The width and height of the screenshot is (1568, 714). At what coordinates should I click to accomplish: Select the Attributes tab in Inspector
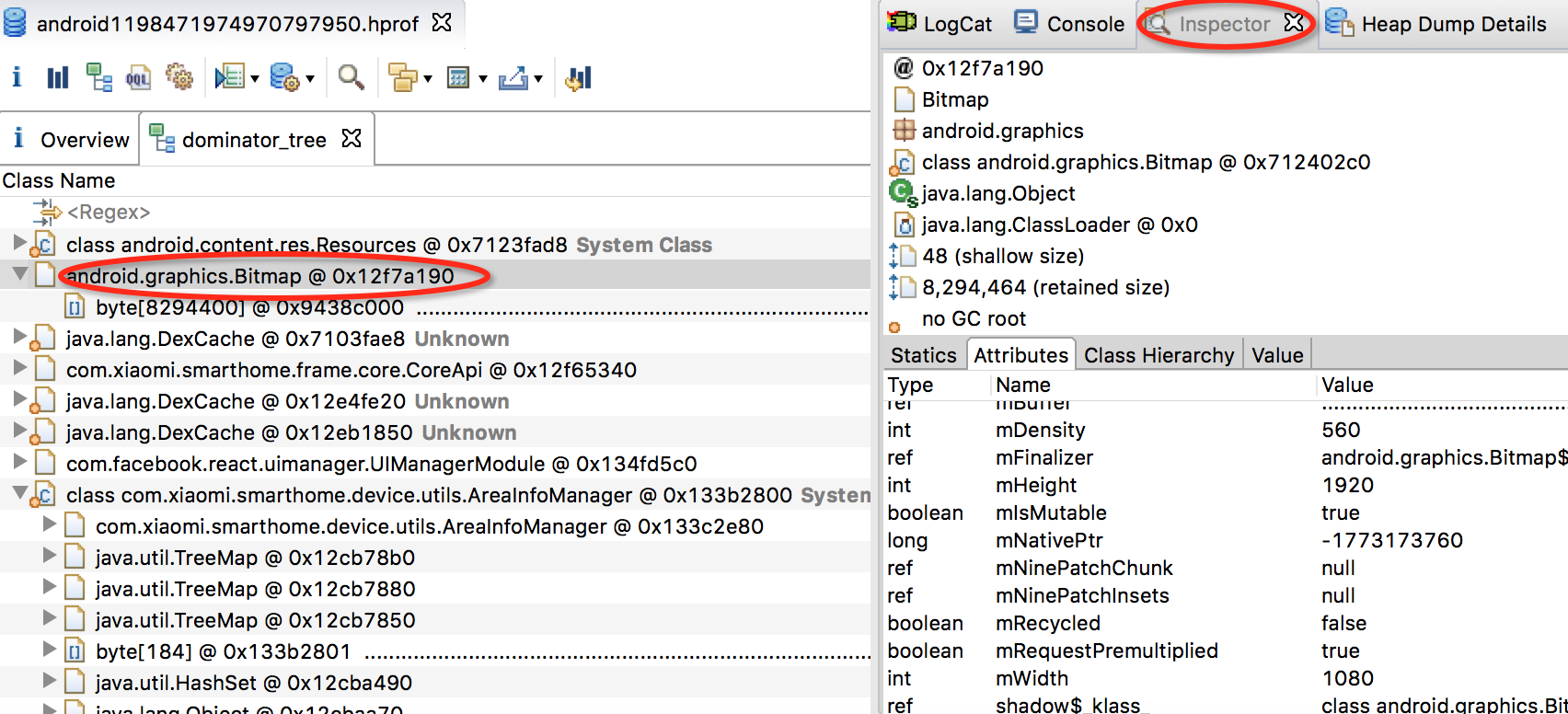tap(1021, 355)
